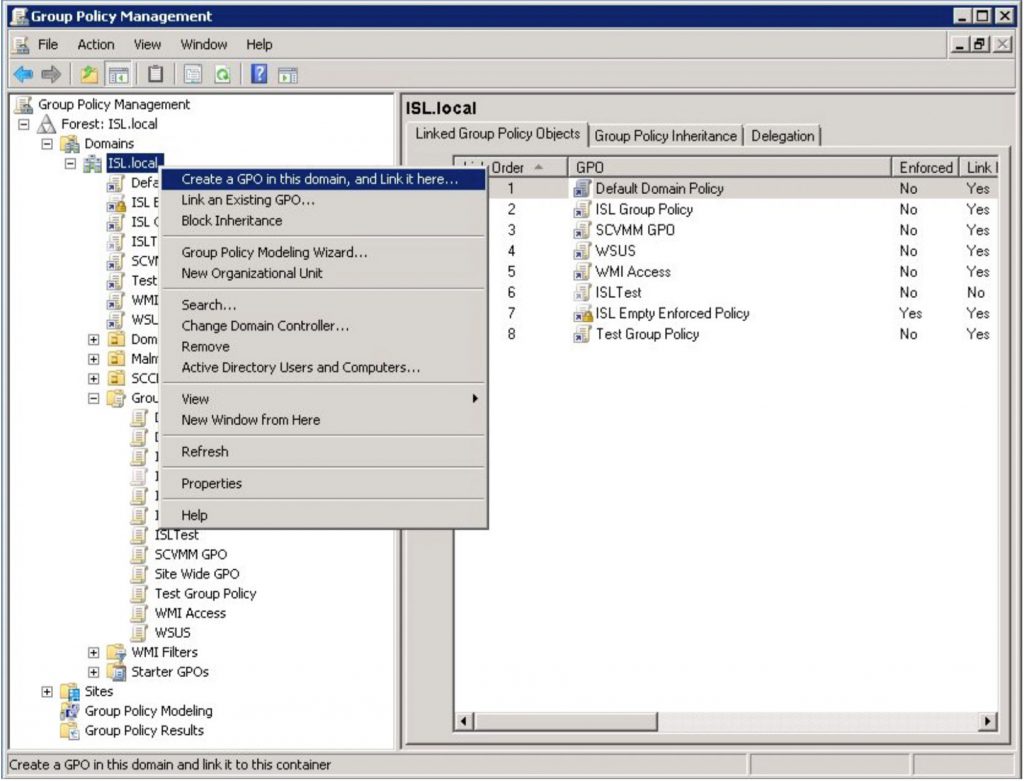Open the Delegation tab
Viewport: 1024px width, 781px height.
tap(782, 136)
